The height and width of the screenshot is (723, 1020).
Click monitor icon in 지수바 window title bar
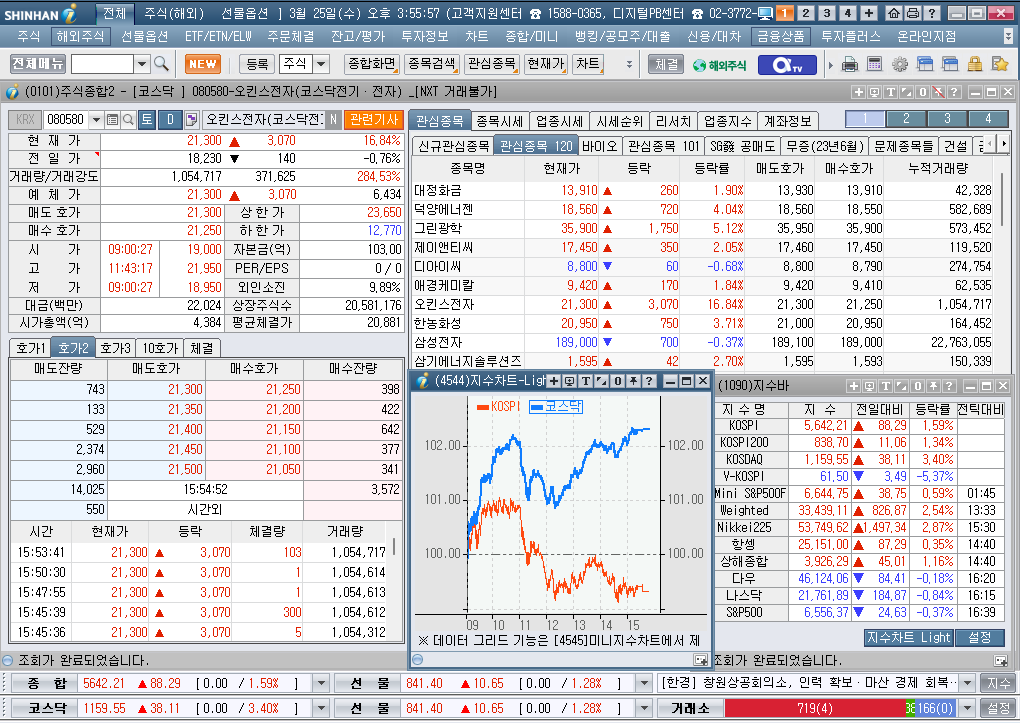coord(870,387)
